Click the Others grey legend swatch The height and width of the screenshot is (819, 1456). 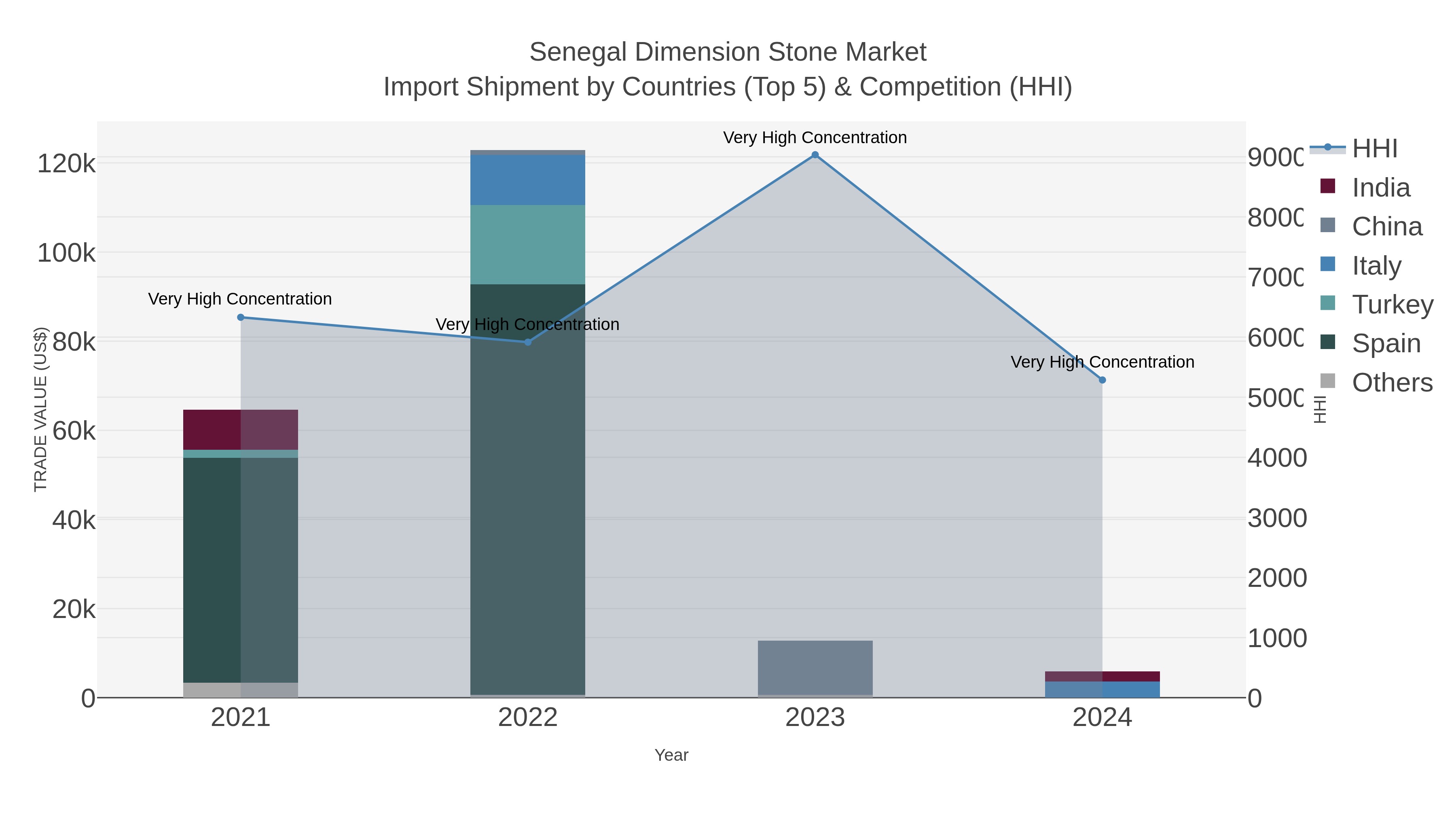tap(1328, 381)
